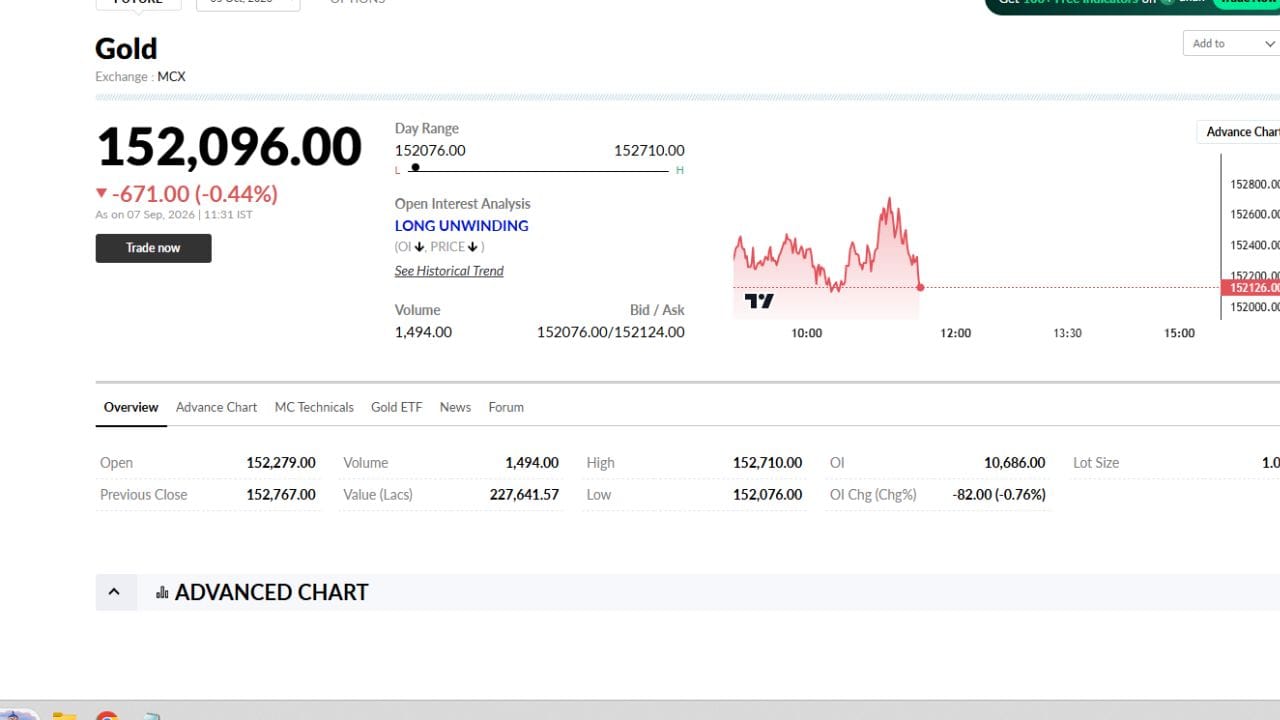Click the Day Range slider marker dot
This screenshot has height=720, width=1280.
415,168
